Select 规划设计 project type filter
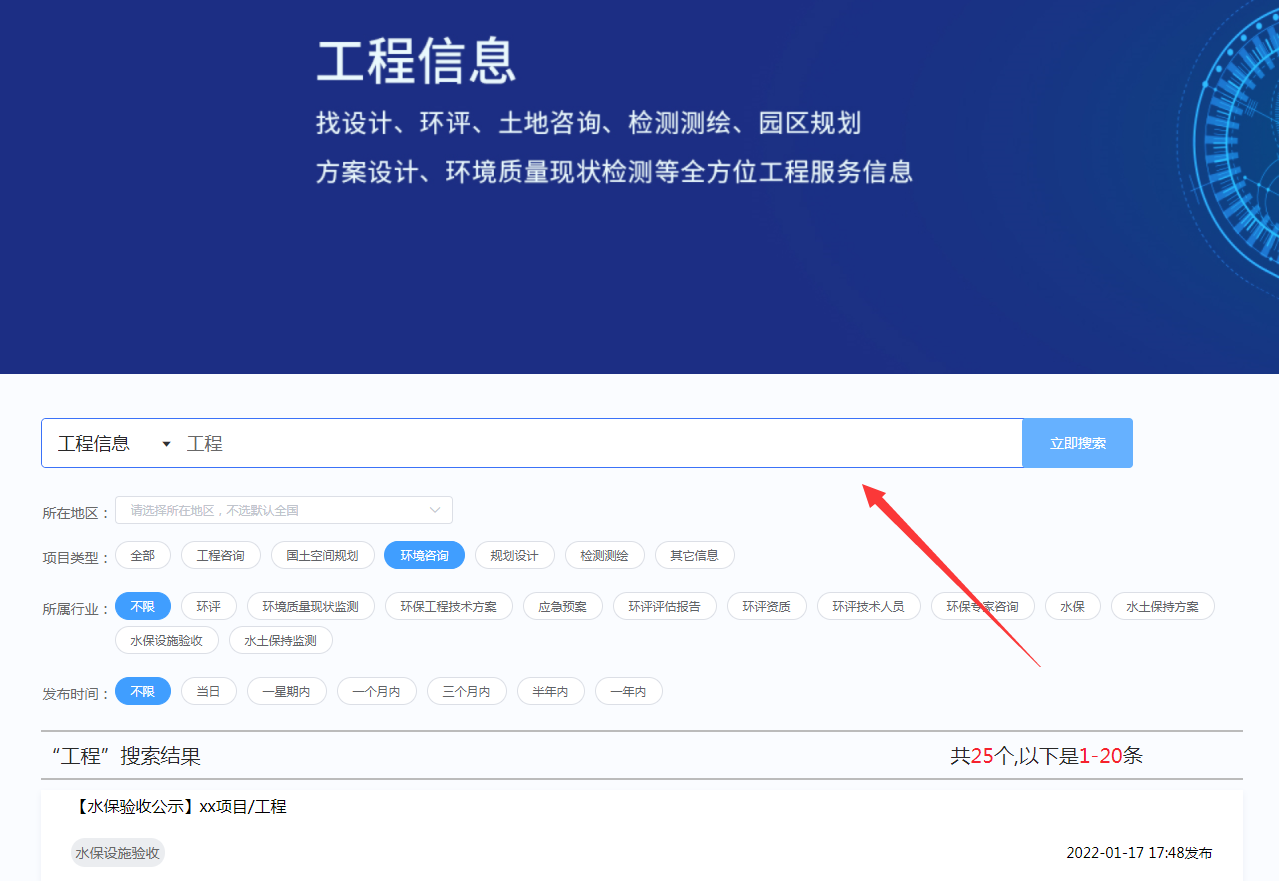This screenshot has width=1279, height=881. 514,555
